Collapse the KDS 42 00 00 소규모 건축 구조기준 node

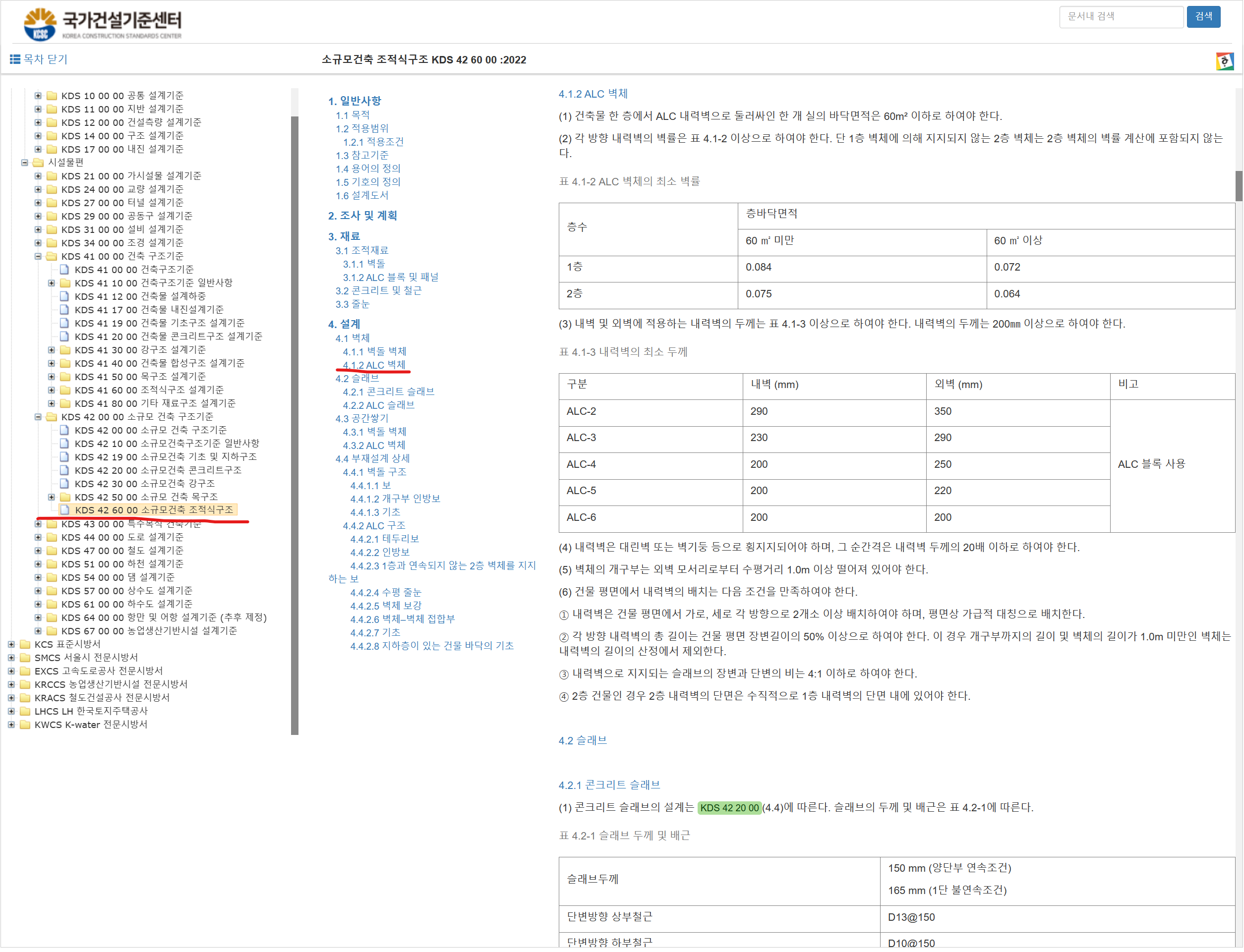click(38, 416)
